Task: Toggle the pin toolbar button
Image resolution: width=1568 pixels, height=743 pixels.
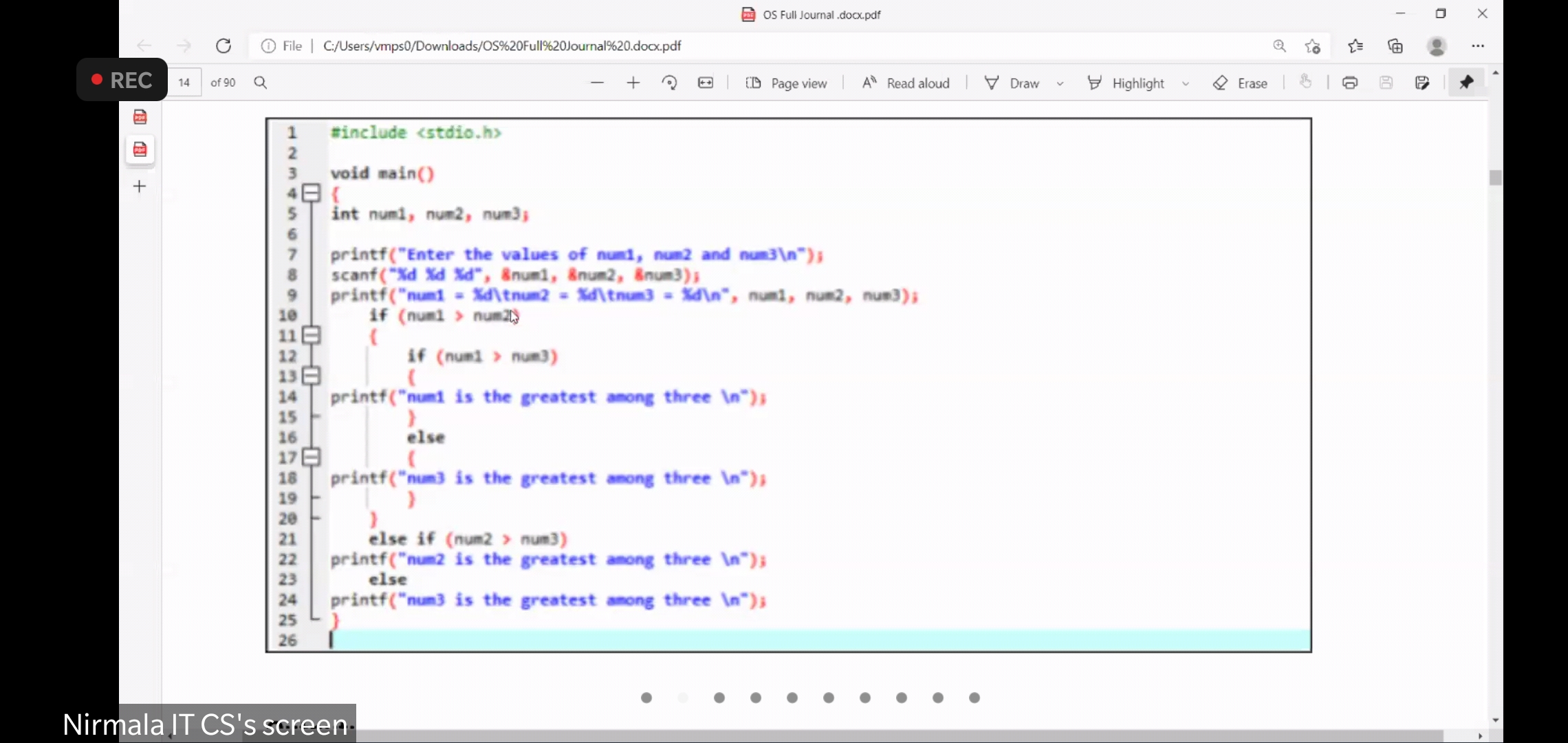Action: (x=1466, y=83)
